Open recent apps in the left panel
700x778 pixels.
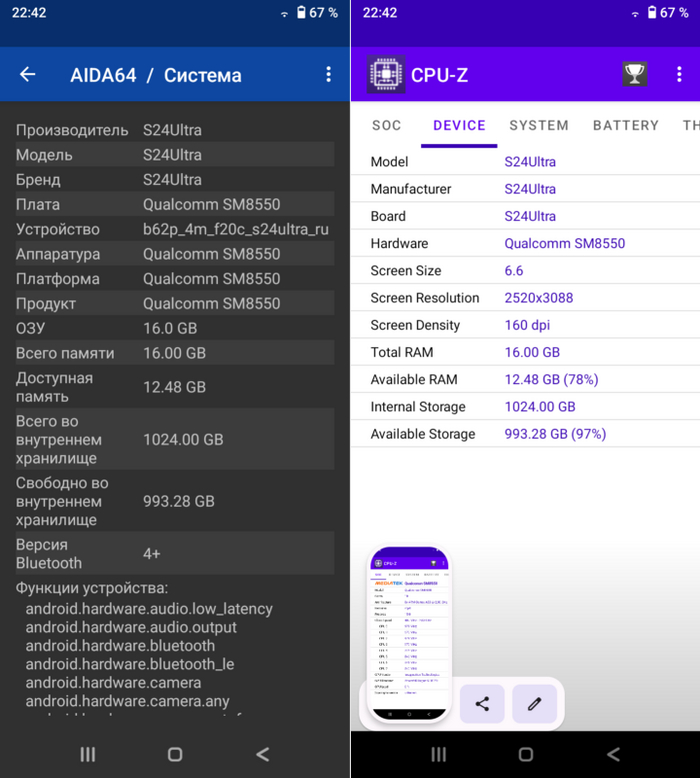(87, 754)
